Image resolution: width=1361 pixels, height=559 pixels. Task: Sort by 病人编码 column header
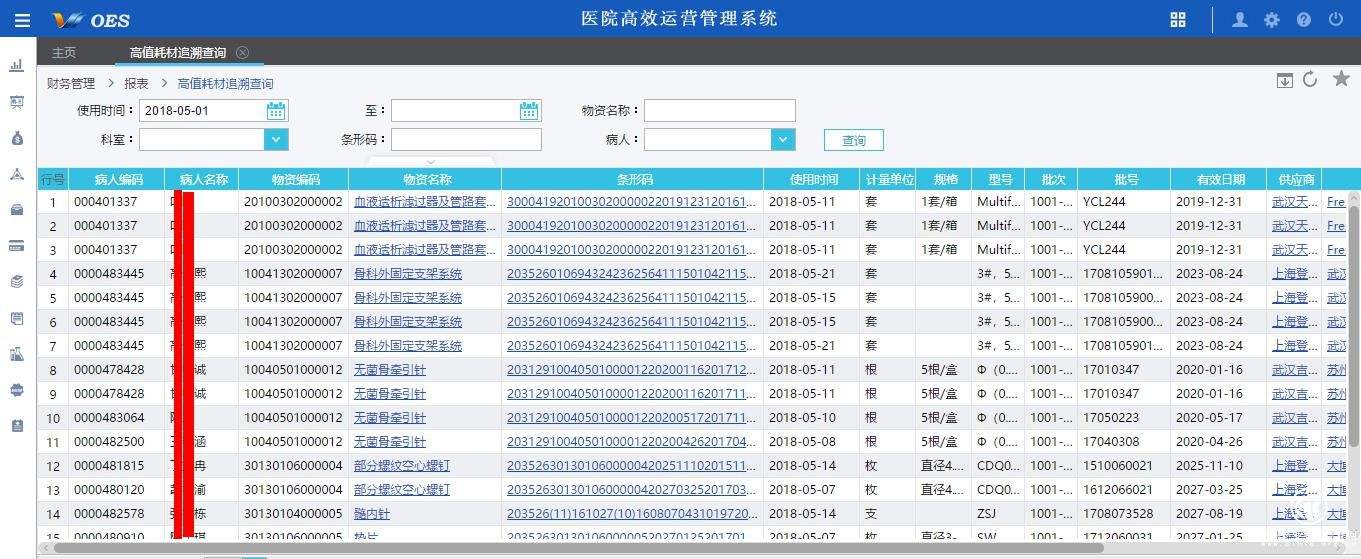tap(119, 180)
